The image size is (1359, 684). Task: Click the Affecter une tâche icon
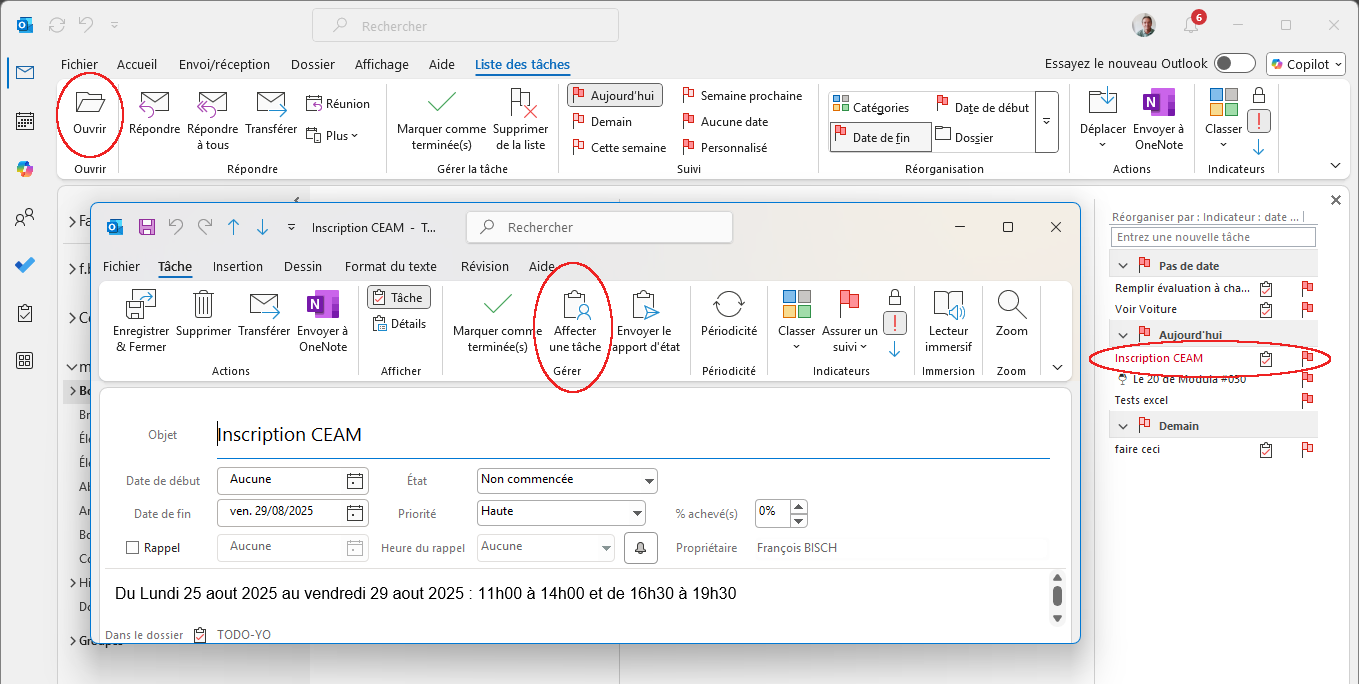point(574,305)
